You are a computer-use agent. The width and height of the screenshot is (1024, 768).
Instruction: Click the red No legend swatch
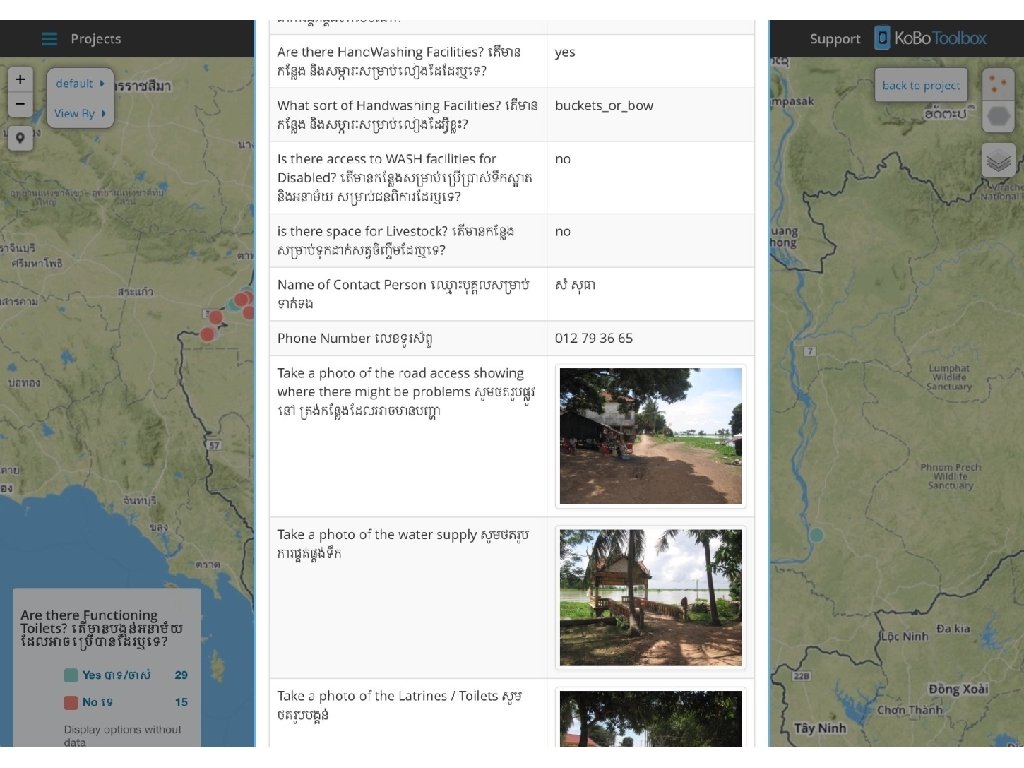[x=71, y=703]
